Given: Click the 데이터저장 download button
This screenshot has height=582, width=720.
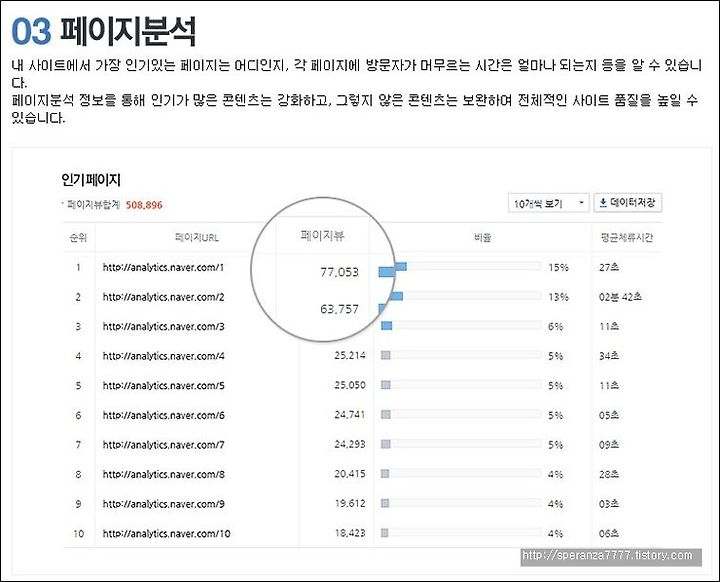Looking at the screenshot, I should coord(628,203).
